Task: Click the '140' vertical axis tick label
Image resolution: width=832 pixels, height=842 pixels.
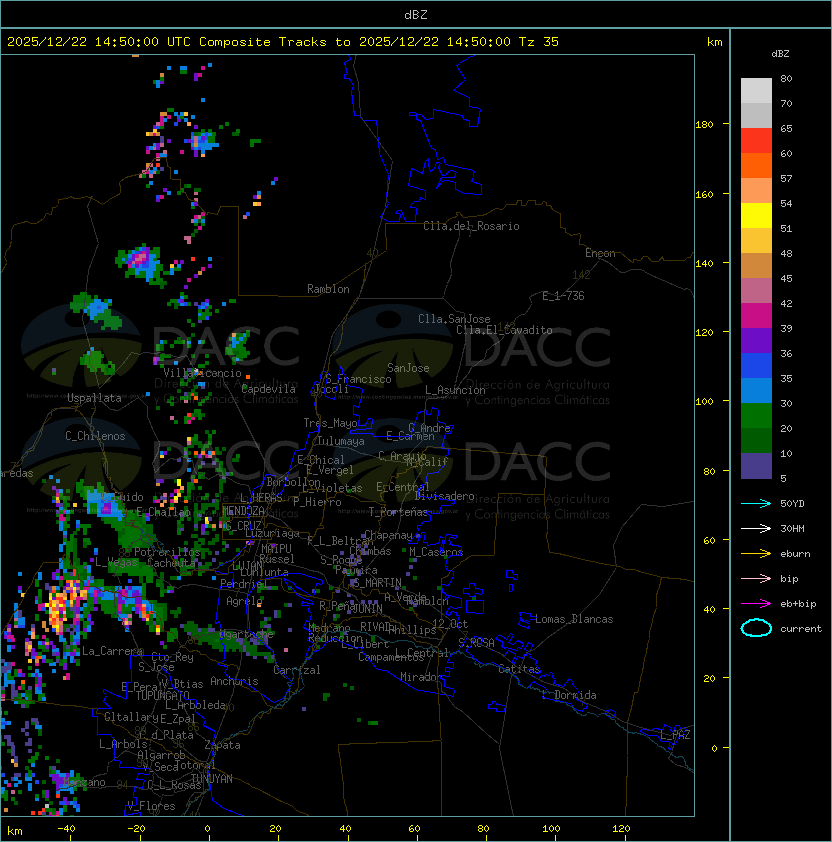Action: pyautogui.click(x=704, y=264)
